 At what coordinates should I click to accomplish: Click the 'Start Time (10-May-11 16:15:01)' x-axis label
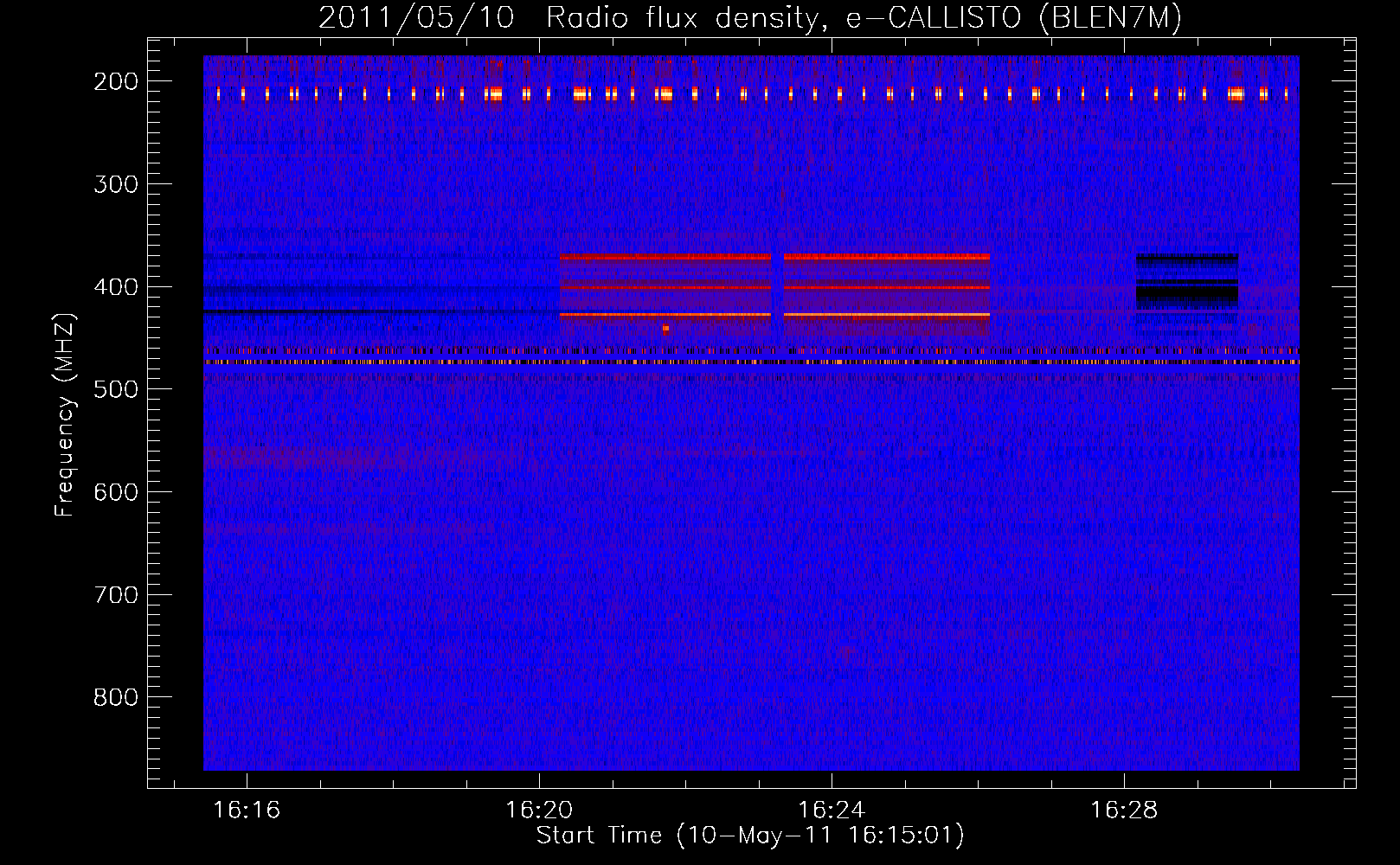750,836
